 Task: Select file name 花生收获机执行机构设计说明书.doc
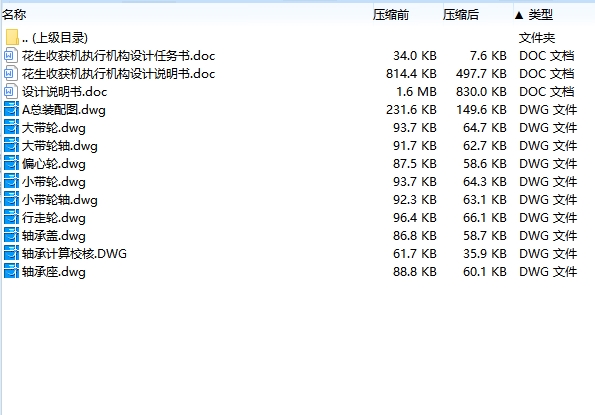click(118, 74)
